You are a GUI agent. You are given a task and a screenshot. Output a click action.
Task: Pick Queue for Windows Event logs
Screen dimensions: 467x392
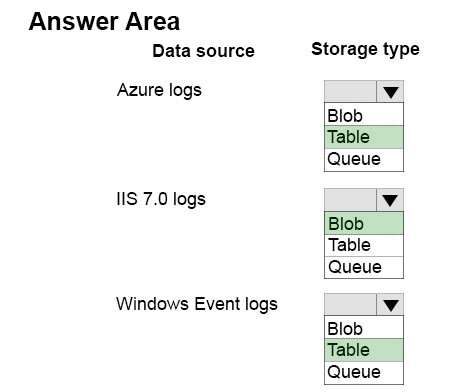(364, 372)
